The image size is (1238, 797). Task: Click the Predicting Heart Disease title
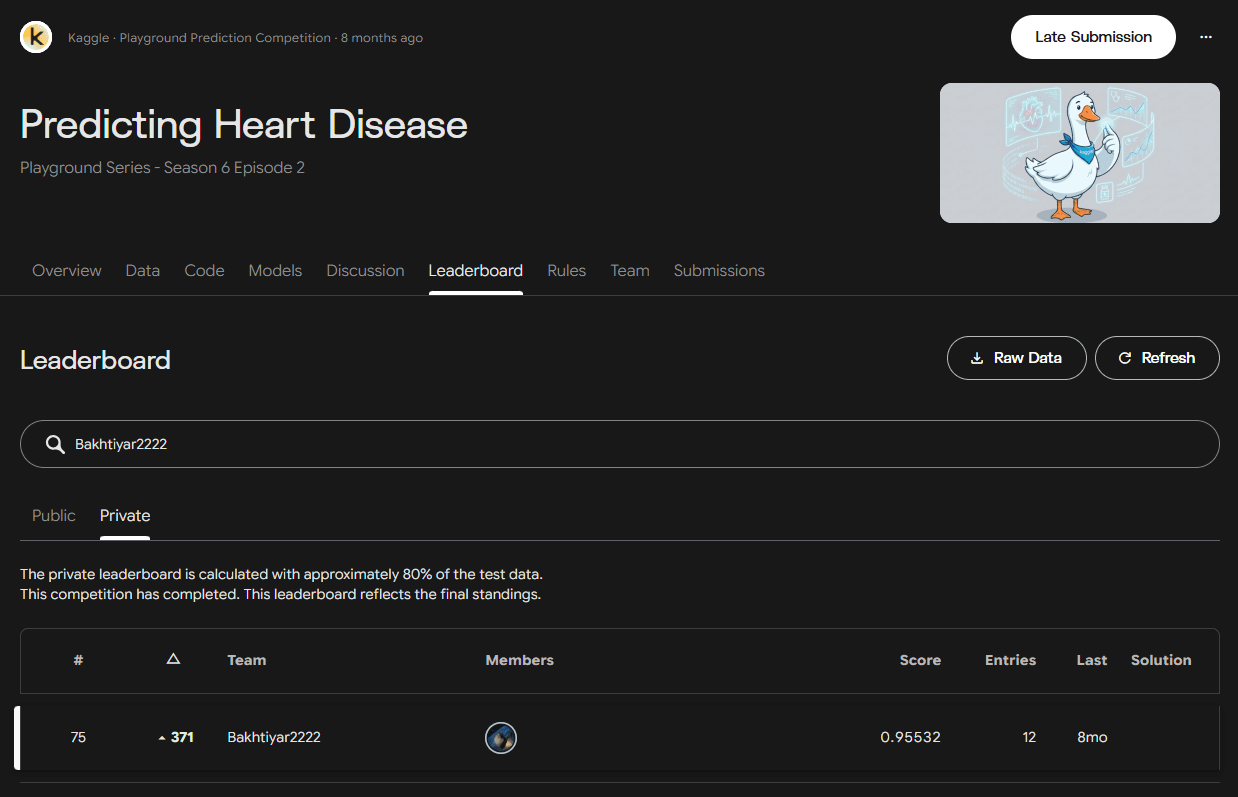[x=244, y=125]
